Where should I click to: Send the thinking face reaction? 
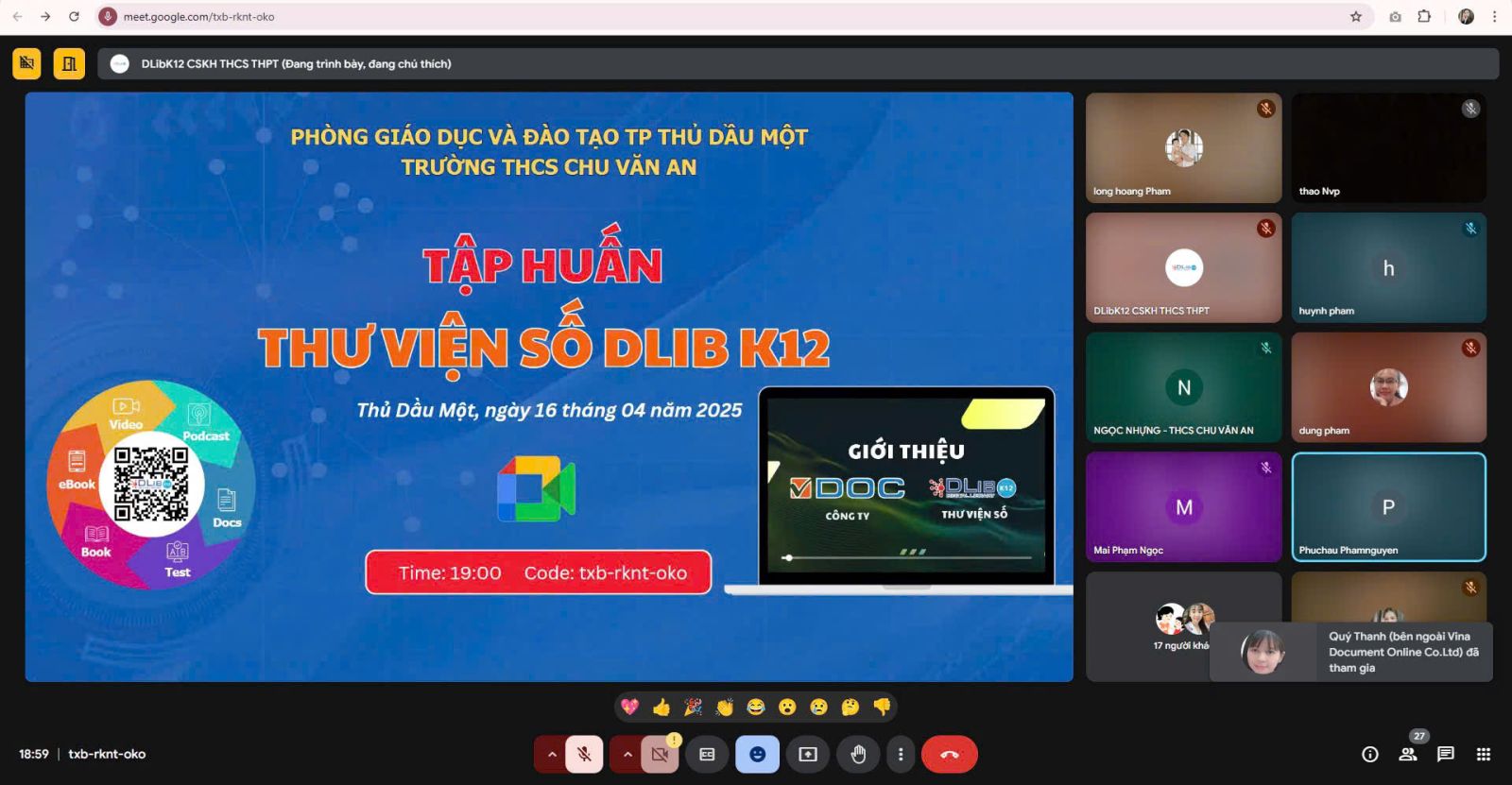click(x=850, y=707)
